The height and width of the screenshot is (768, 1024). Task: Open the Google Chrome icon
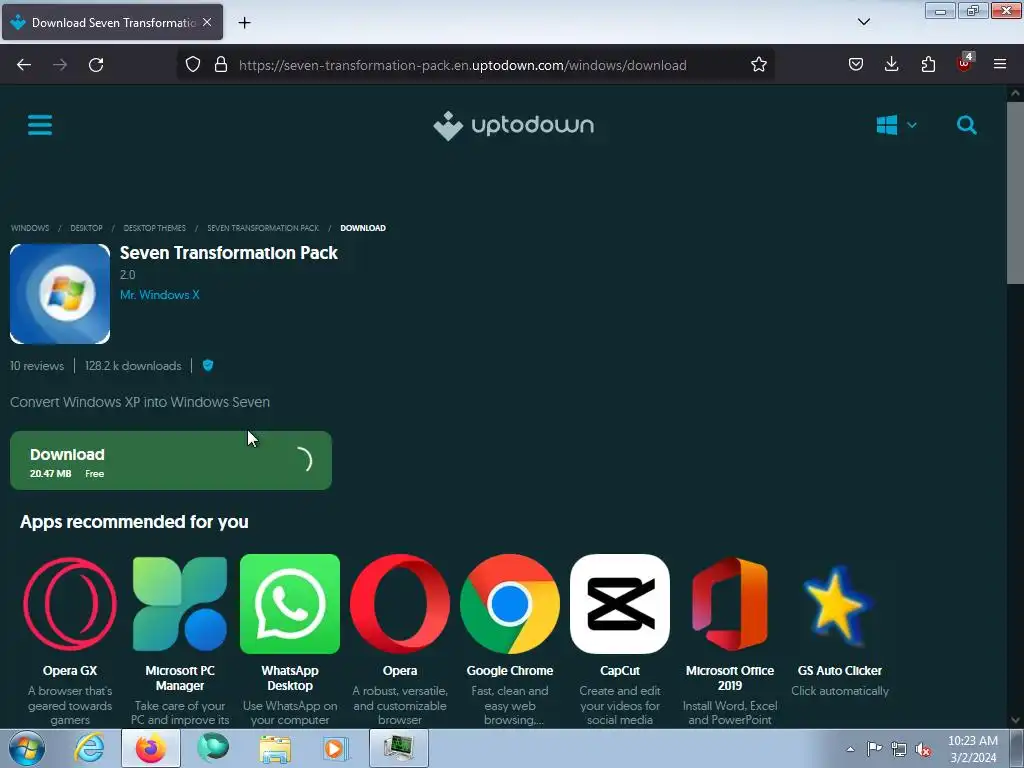pos(510,604)
